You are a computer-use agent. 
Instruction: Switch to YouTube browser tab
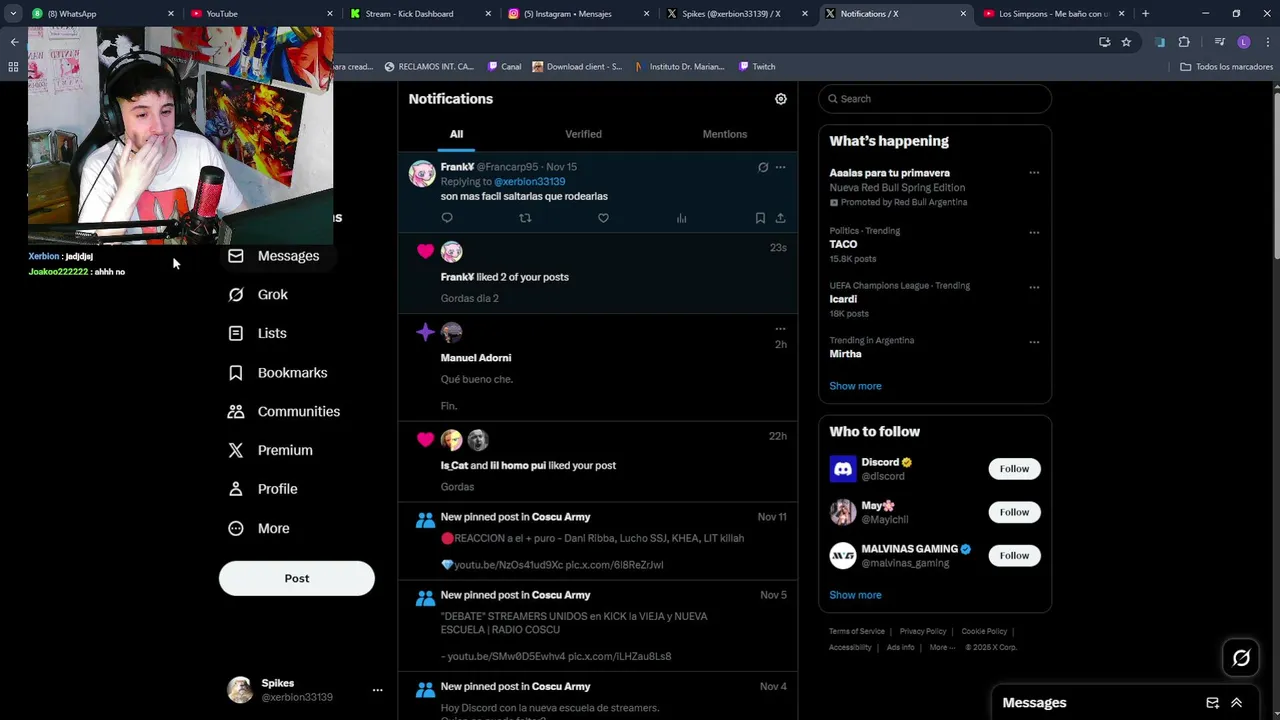pyautogui.click(x=262, y=14)
